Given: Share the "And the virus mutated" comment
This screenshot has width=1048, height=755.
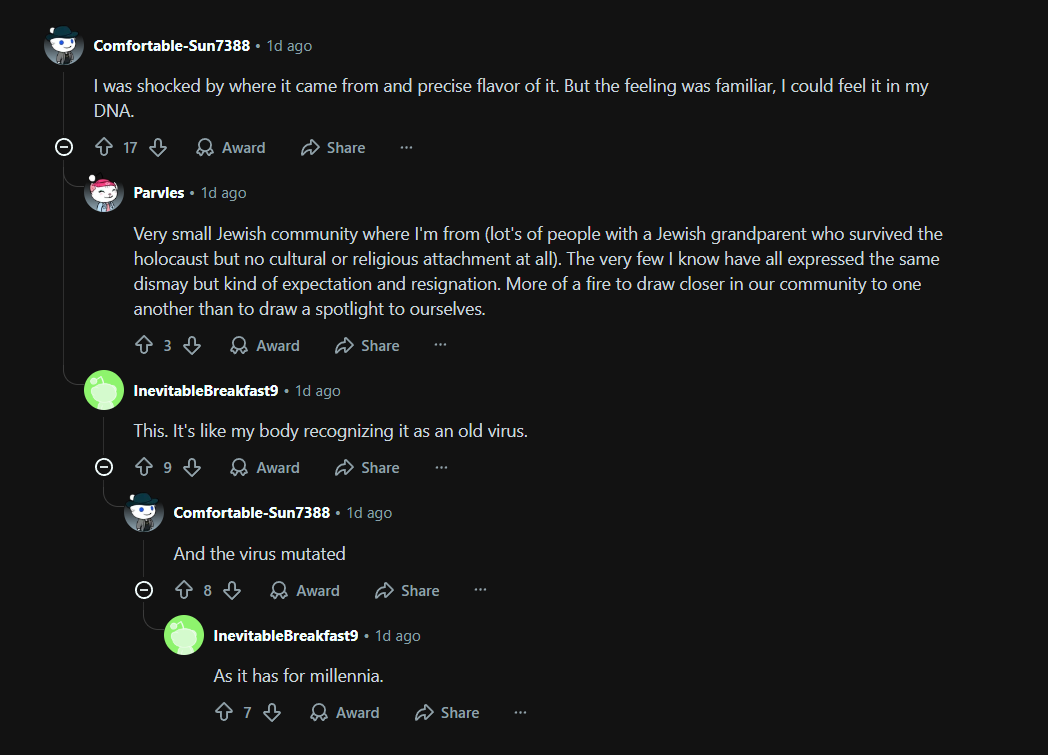Looking at the screenshot, I should tap(407, 591).
